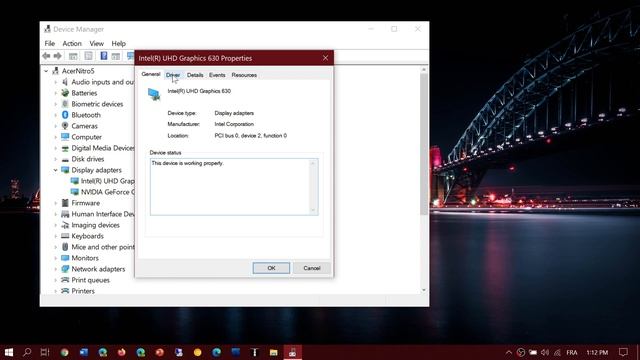Click the Device Manager tree vertical scrollbar
640x360 pixels.
click(424, 144)
